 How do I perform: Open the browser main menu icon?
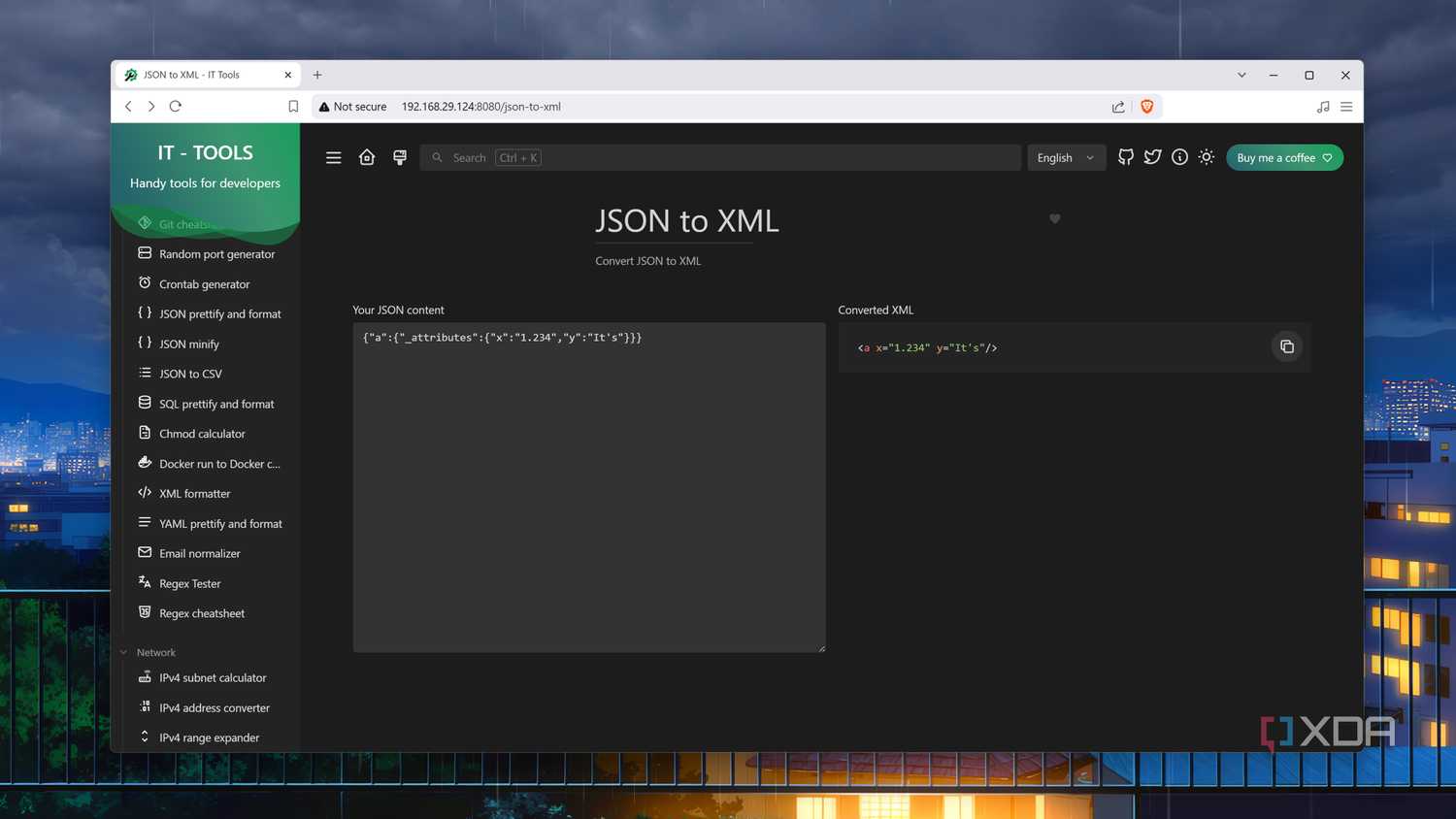[1346, 107]
